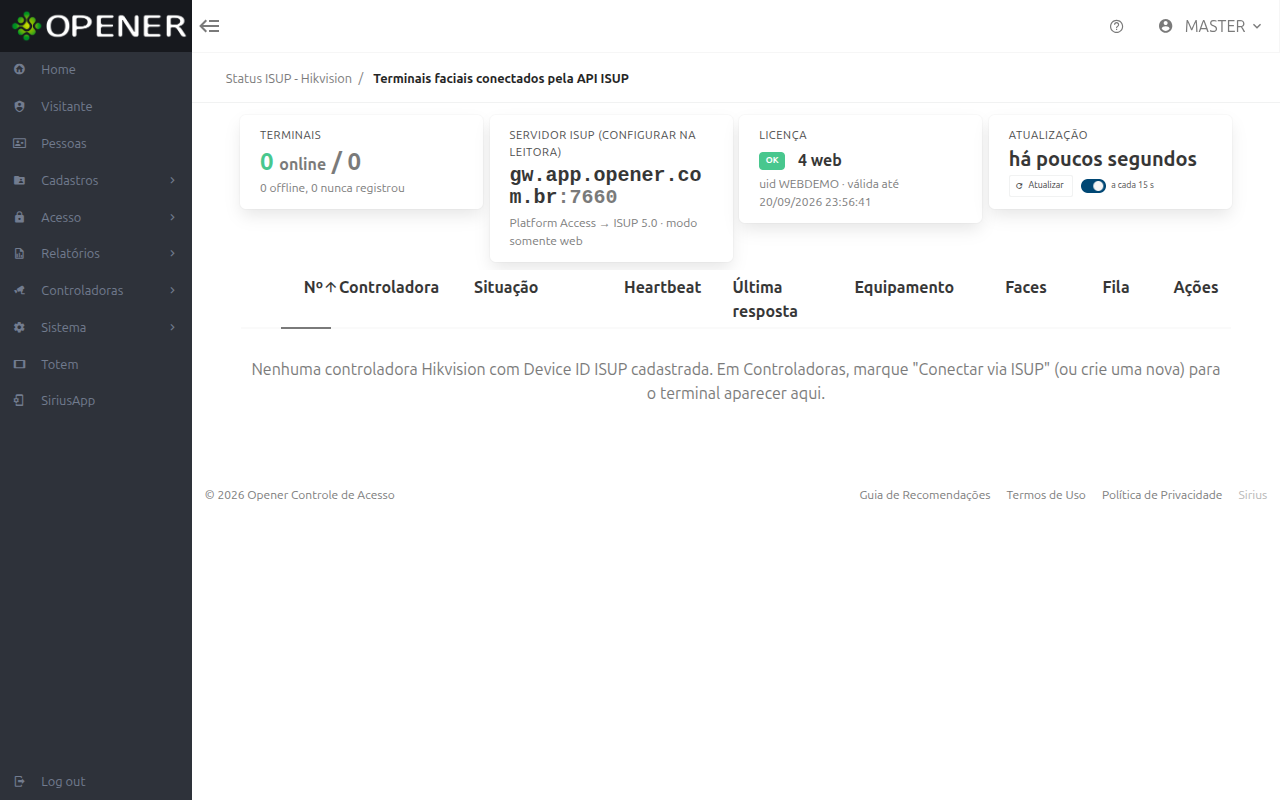Click the Log out icon

(20, 782)
